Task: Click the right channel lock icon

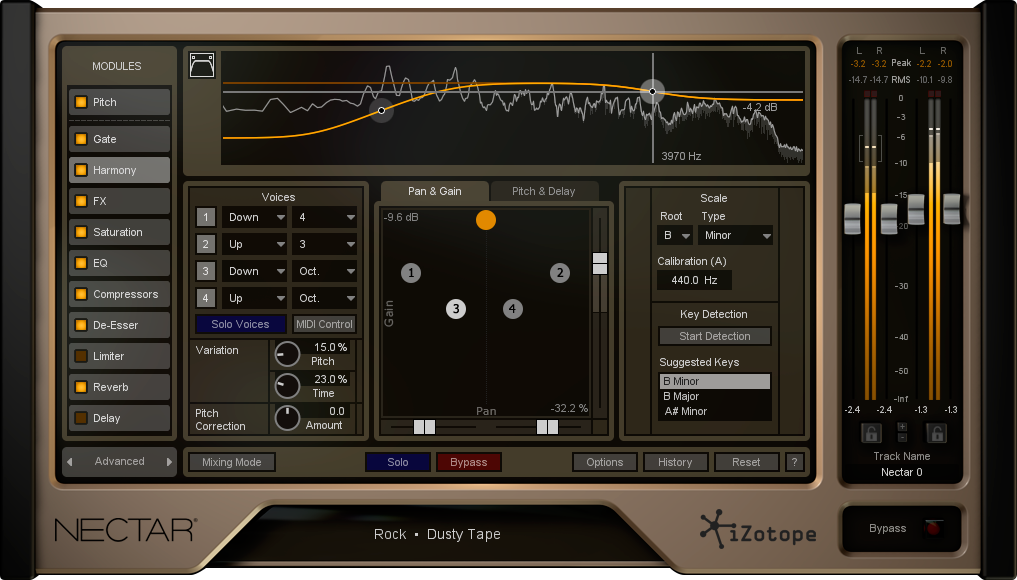Action: [937, 433]
